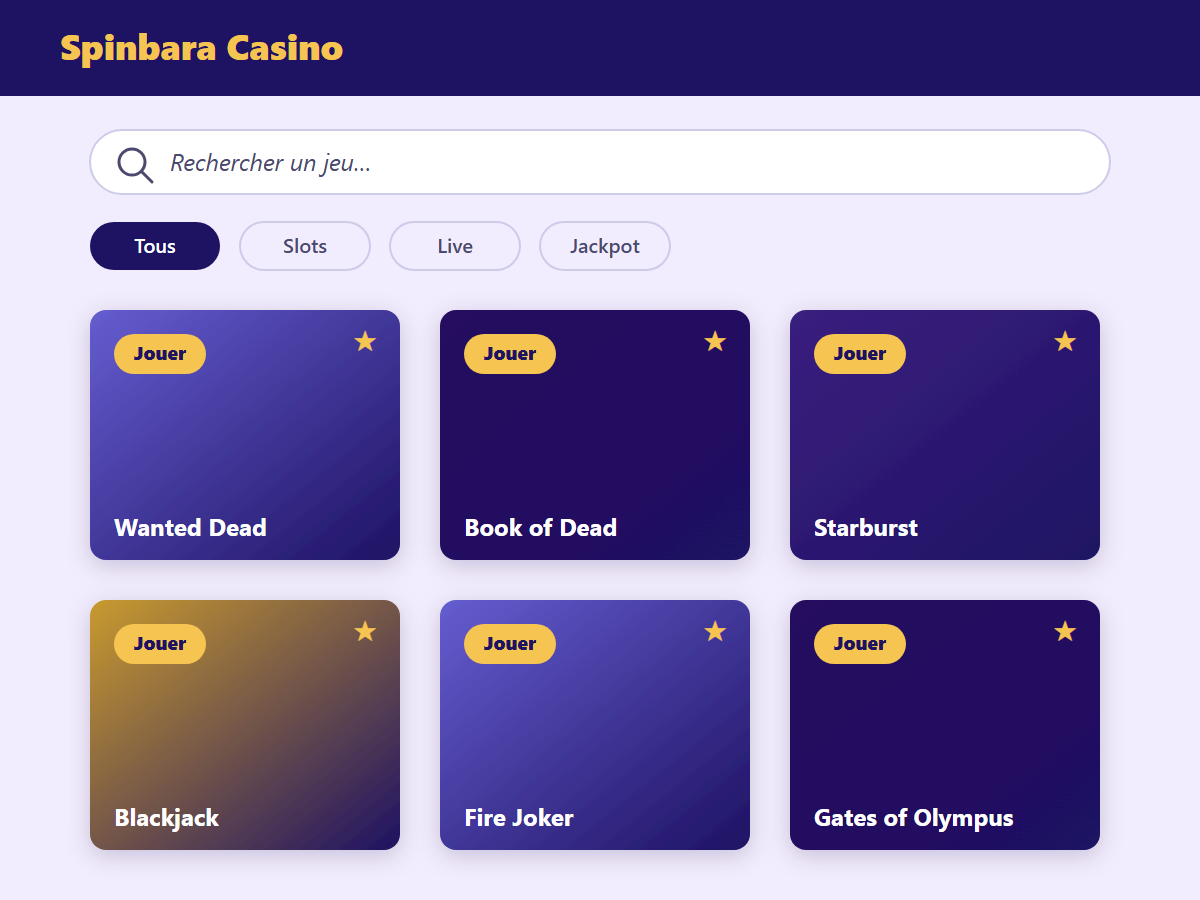
Task: Launch Starburst with the Jouer button
Action: pyautogui.click(x=860, y=354)
